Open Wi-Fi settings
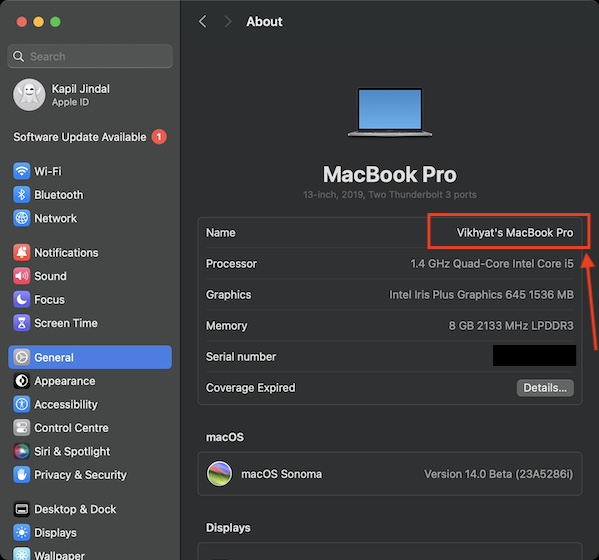Screen dimensions: 599x560 [x=90, y=171]
